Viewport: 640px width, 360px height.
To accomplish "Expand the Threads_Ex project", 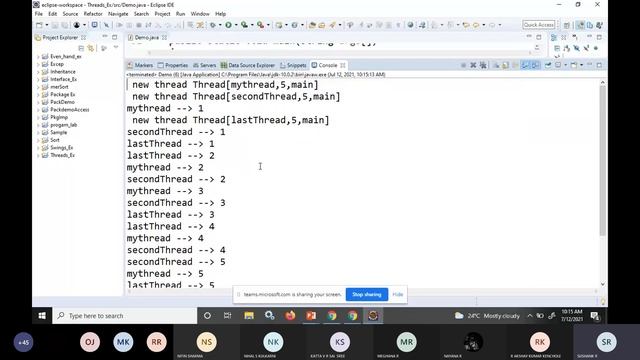I will pyautogui.click(x=38, y=156).
